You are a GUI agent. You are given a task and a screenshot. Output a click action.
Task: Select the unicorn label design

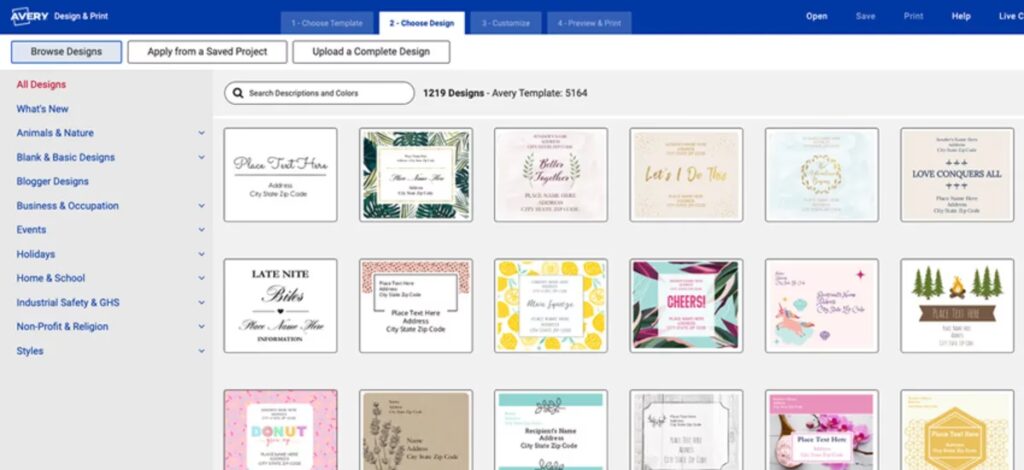(x=821, y=305)
